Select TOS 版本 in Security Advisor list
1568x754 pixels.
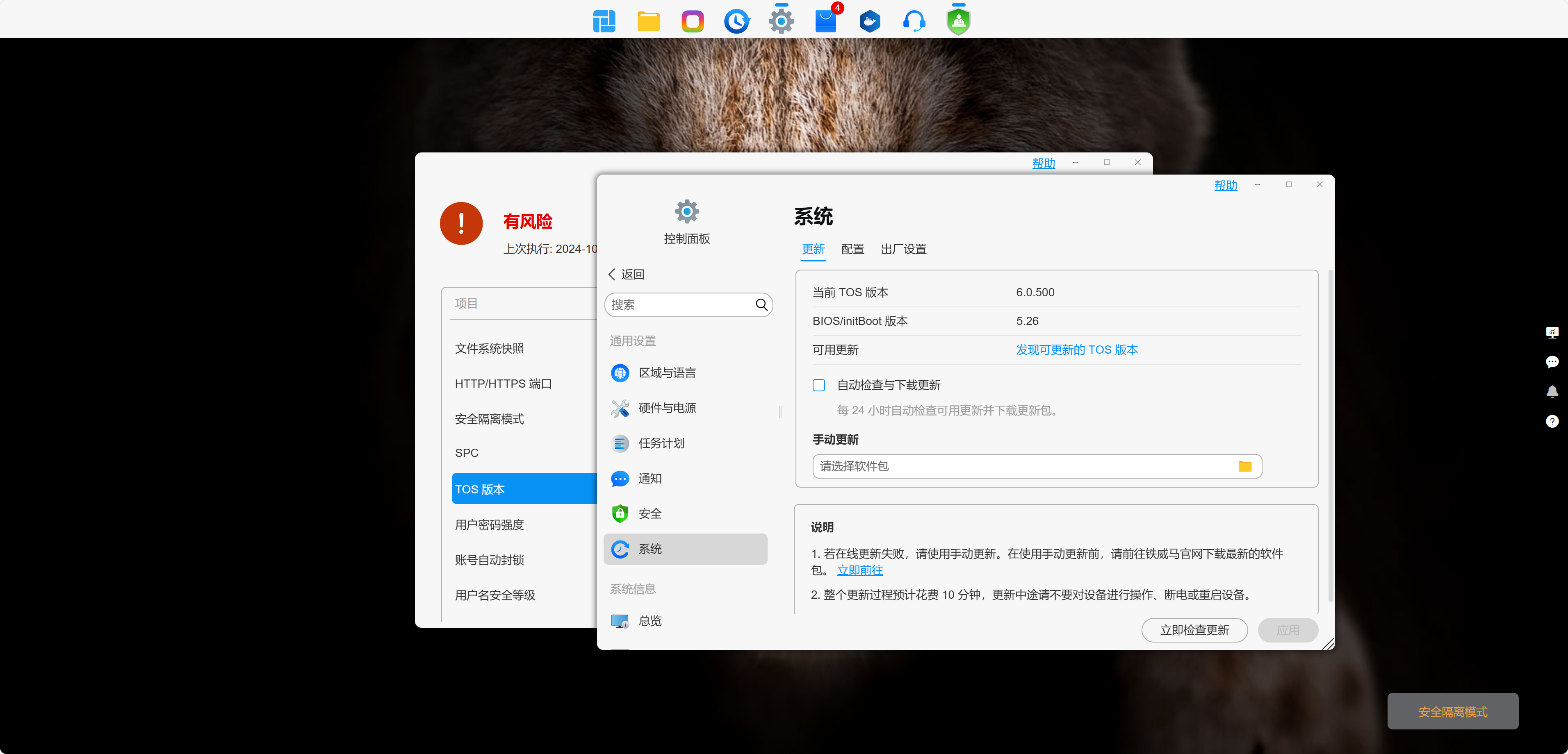point(524,489)
